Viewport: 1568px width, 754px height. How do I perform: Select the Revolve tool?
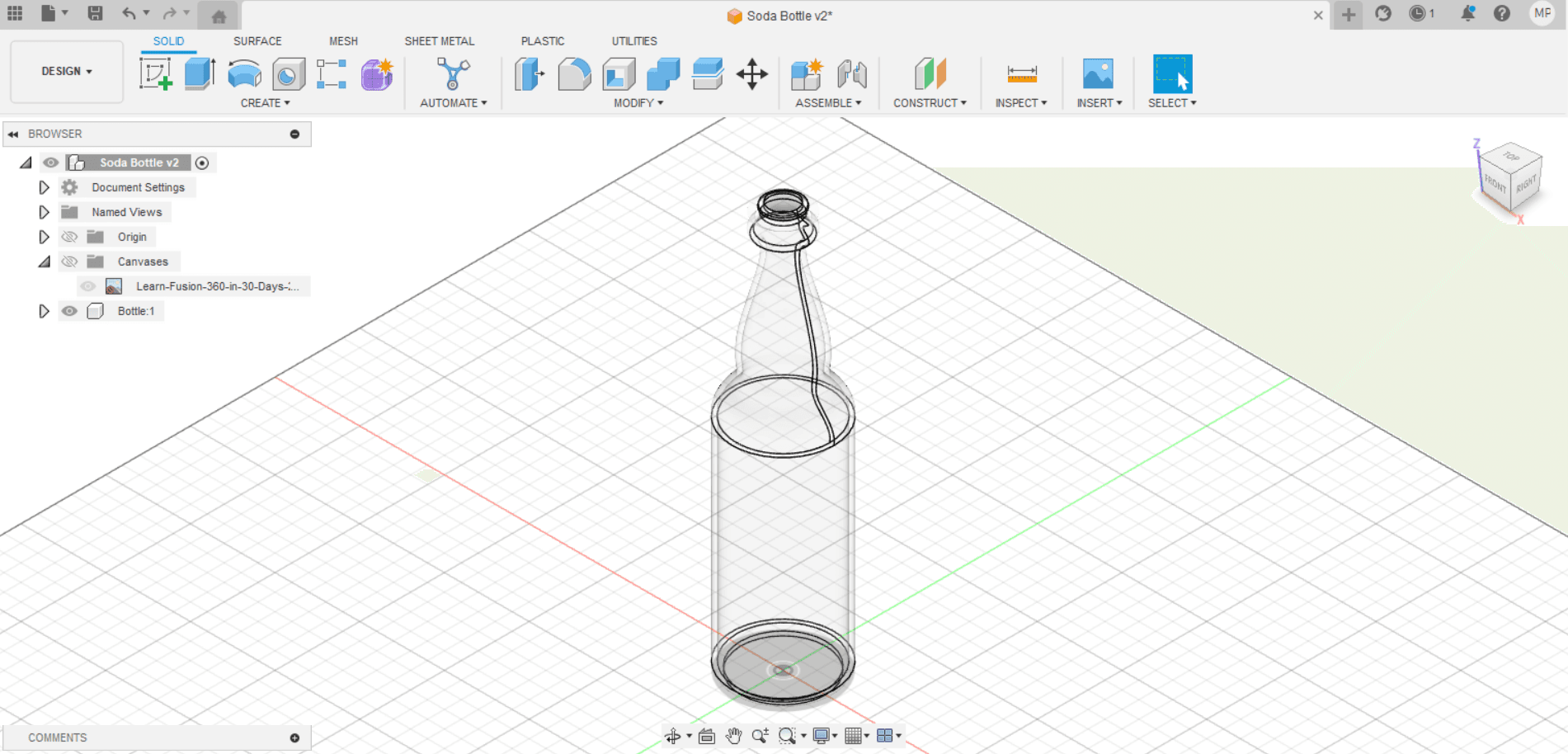244,74
